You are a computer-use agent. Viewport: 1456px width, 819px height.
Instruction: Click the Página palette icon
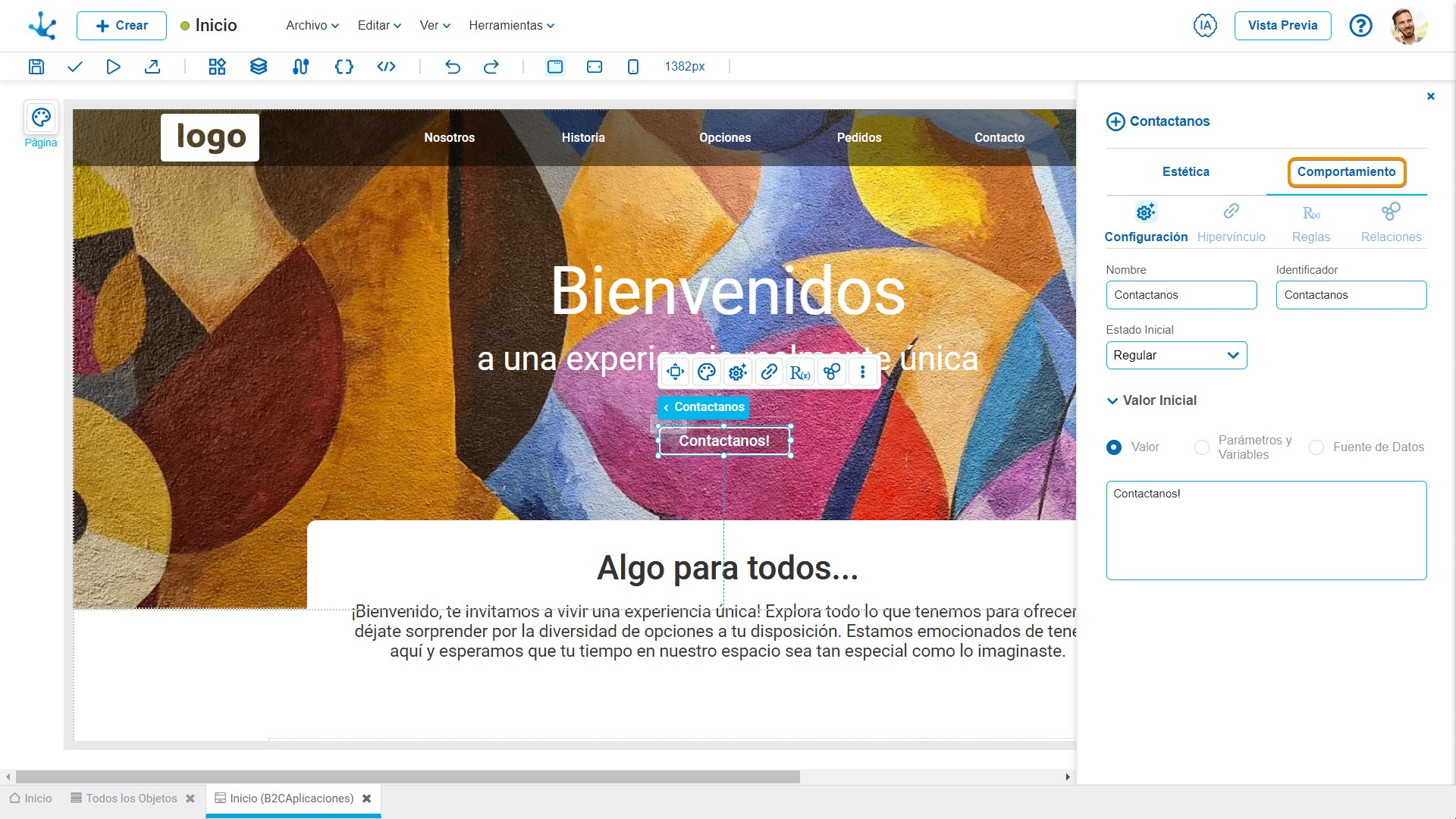coord(41,118)
